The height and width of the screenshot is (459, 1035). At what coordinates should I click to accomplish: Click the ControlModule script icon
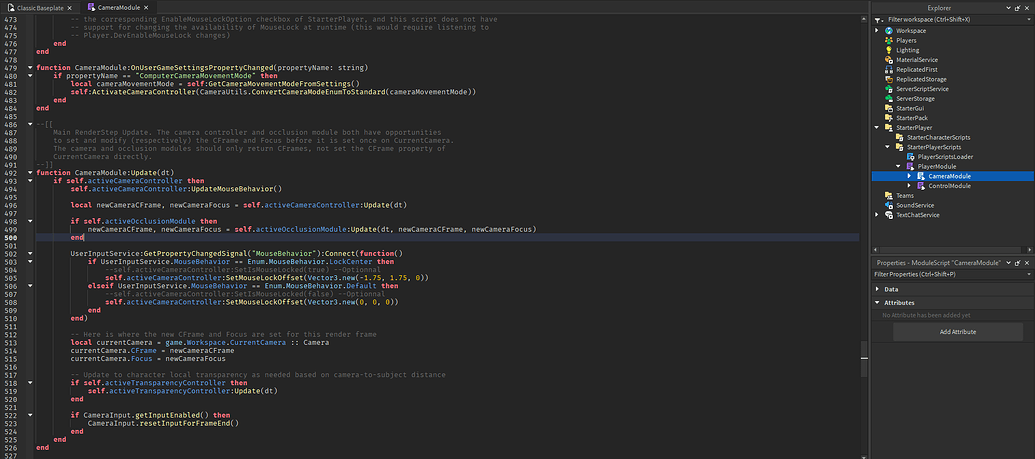(921, 186)
